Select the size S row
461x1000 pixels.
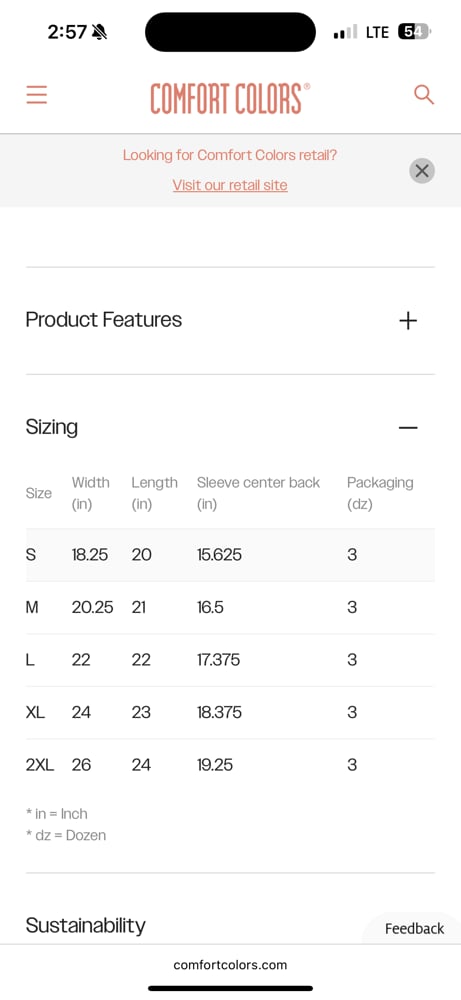[x=230, y=555]
